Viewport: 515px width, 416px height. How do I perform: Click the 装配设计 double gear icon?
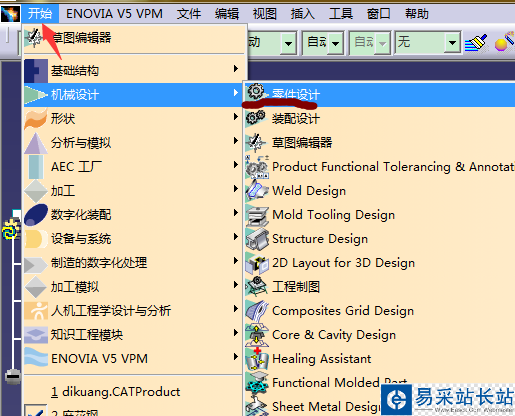tap(256, 118)
